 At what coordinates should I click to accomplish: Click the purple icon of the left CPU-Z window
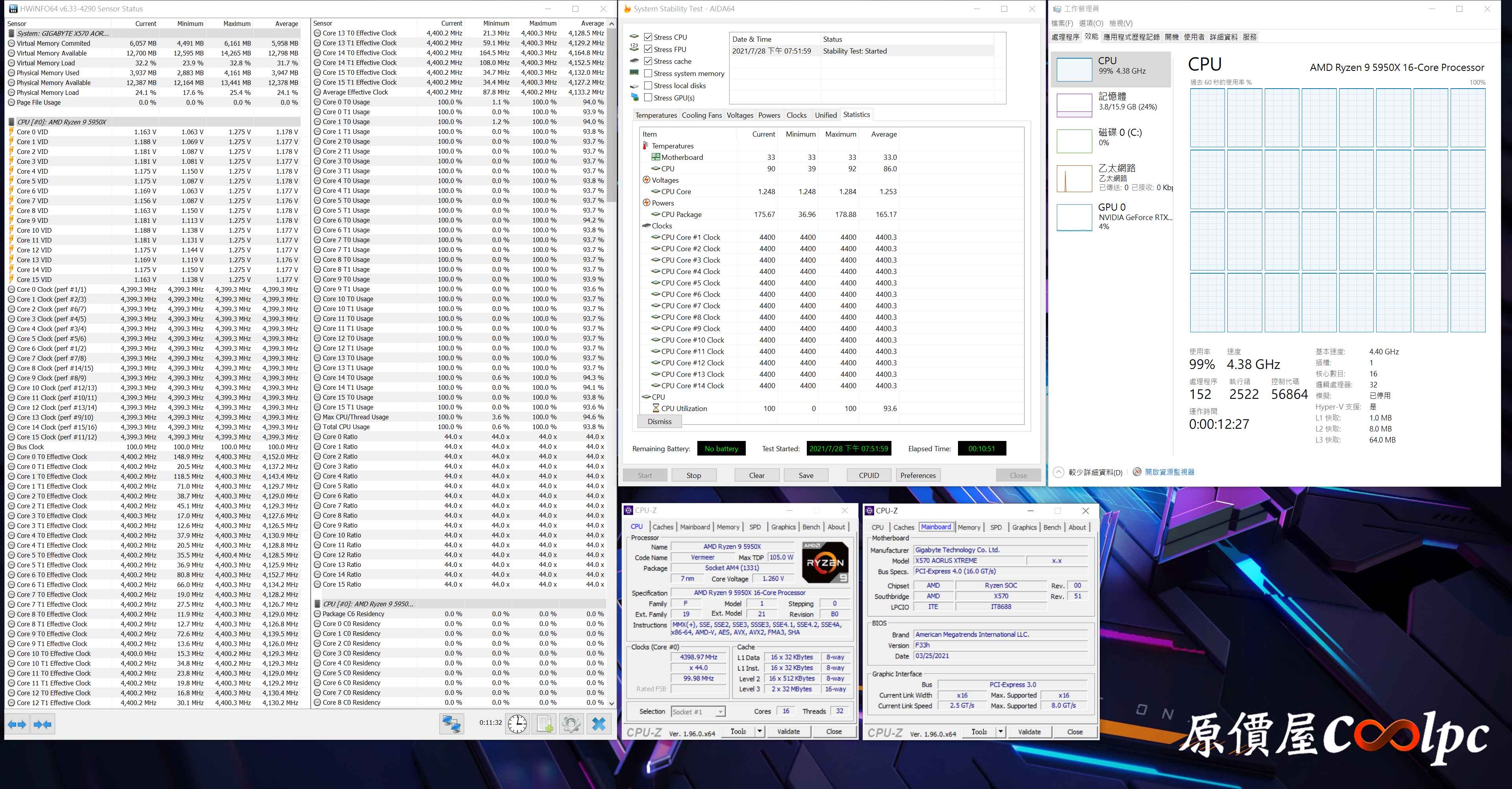(628, 510)
